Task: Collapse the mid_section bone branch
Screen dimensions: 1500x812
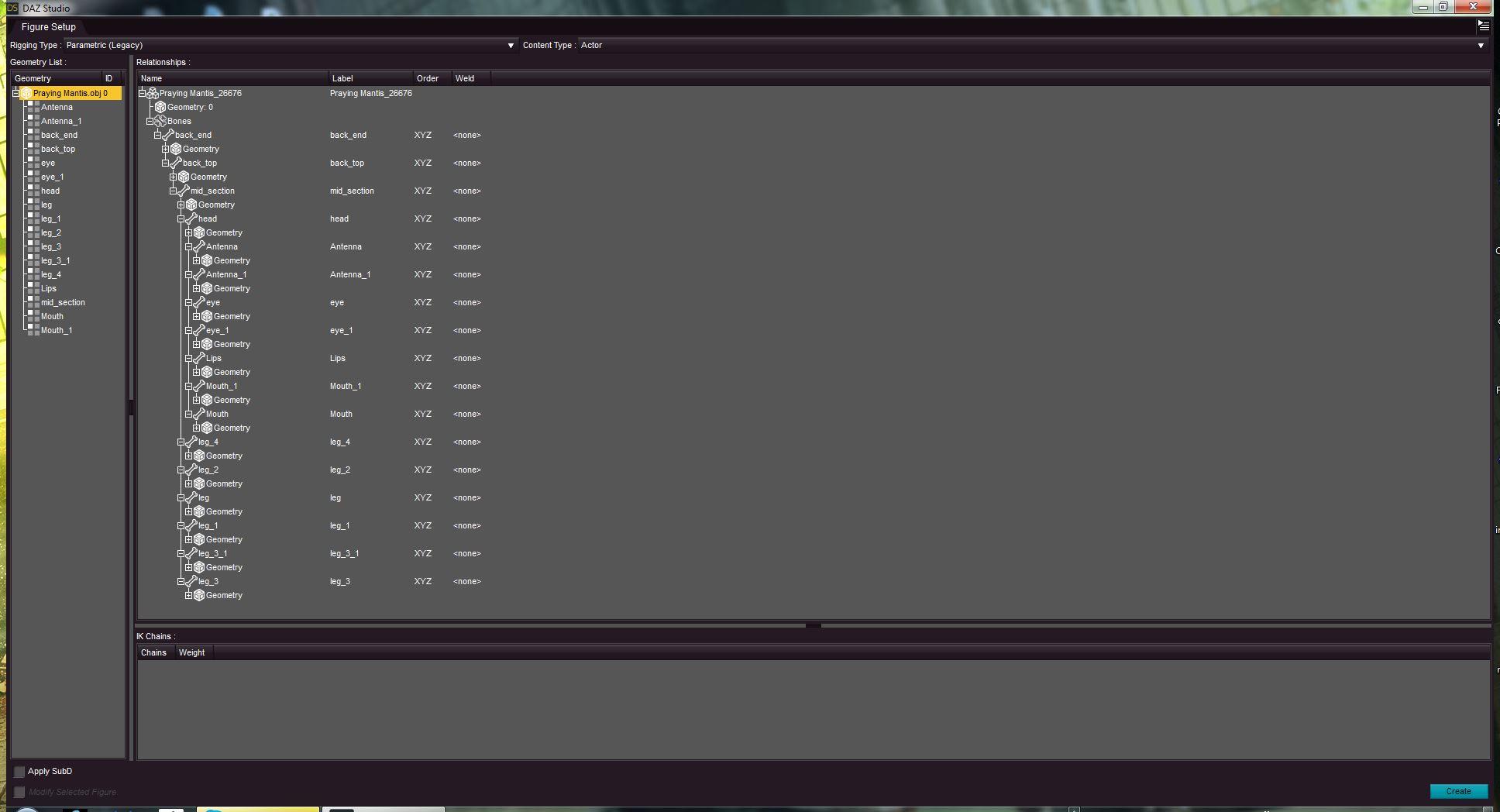Action: 173,191
